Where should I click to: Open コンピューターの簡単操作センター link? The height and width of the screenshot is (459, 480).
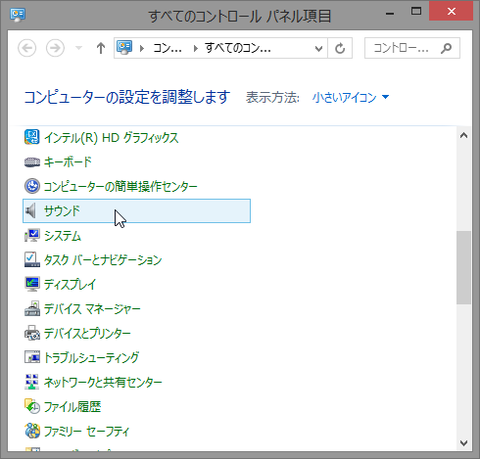(121, 186)
